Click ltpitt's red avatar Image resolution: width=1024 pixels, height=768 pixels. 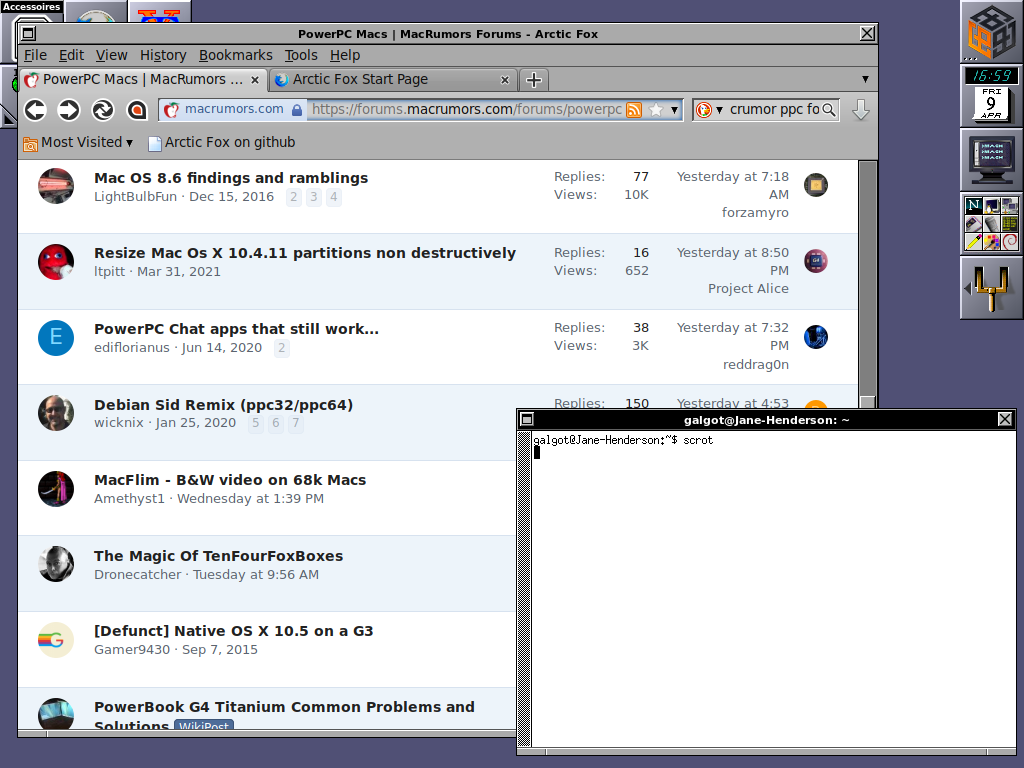[x=56, y=262]
